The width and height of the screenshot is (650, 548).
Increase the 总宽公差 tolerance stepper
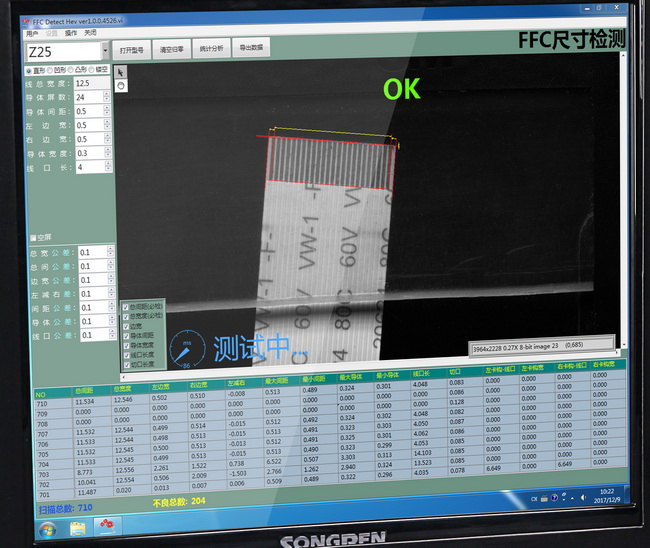point(110,249)
